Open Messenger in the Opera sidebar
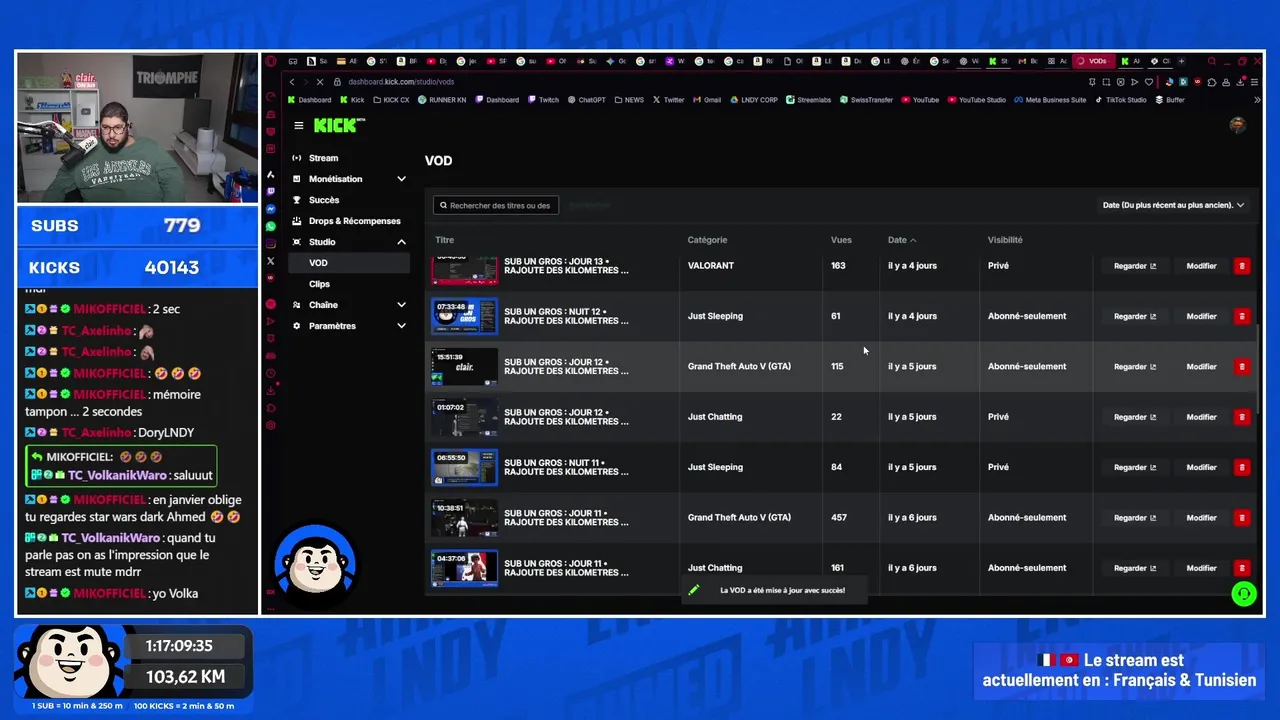 point(271,209)
